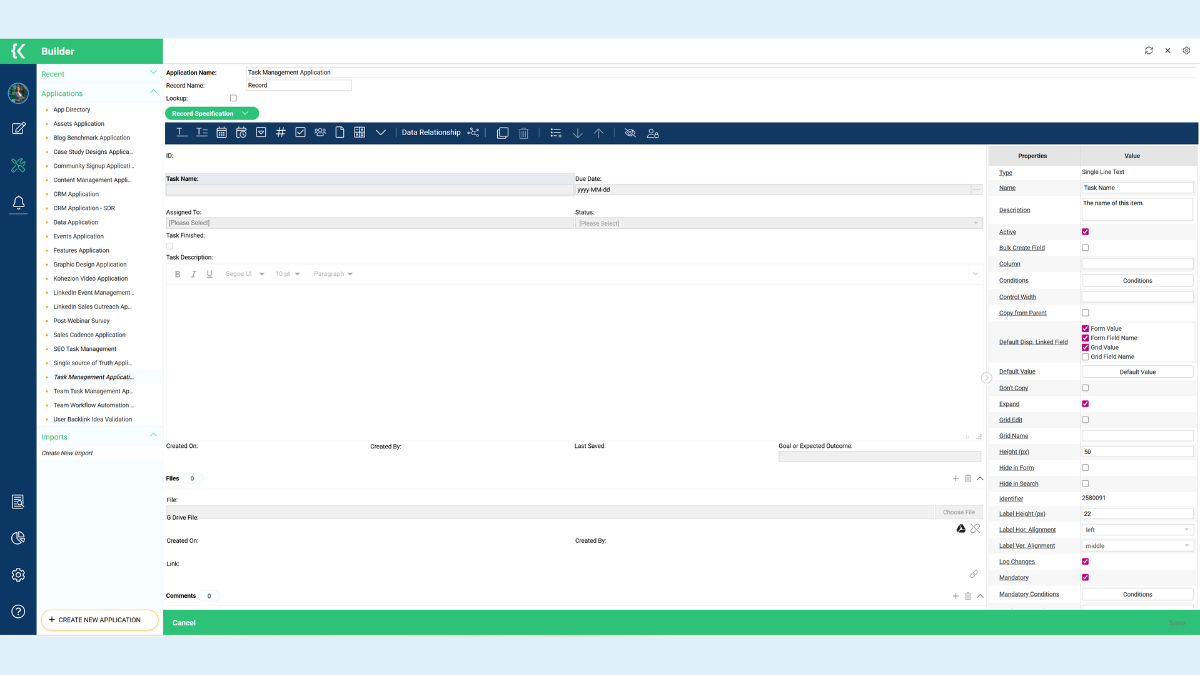Viewport: 1200px width, 675px height.
Task: Move field down with arrow icon
Action: coord(578,133)
